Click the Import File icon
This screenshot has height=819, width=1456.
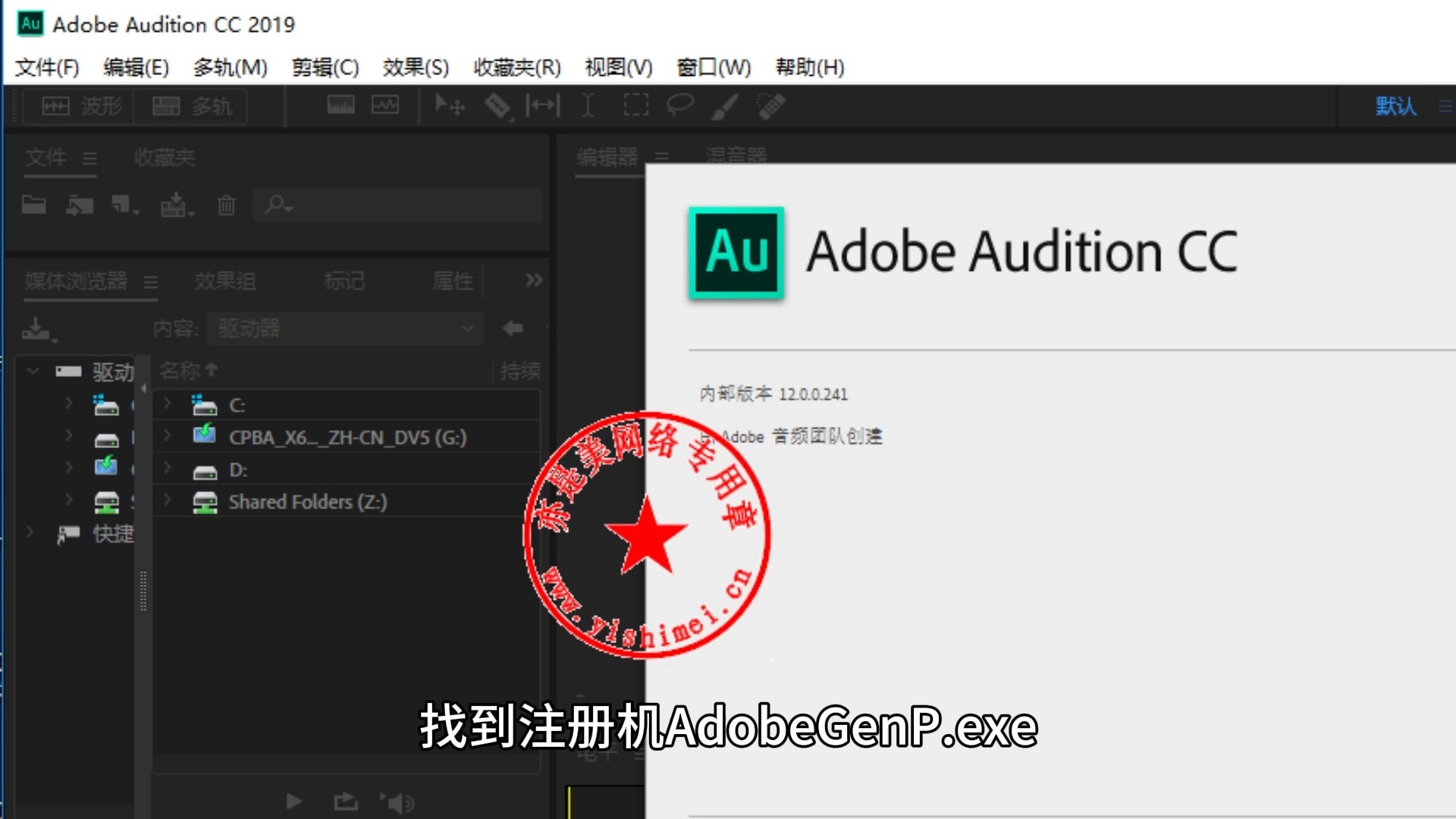point(80,205)
